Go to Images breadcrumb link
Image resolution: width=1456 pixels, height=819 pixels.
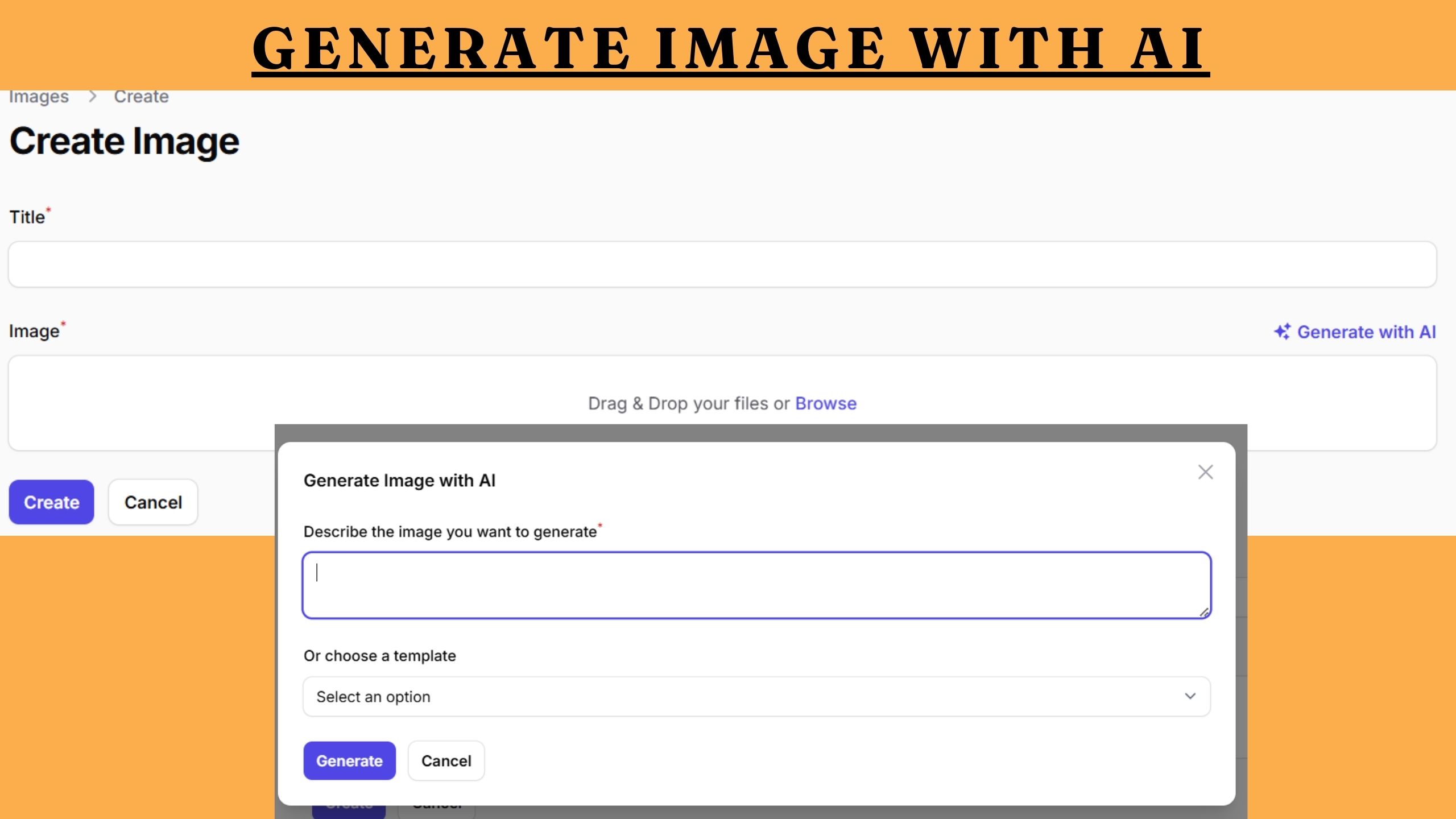tap(39, 97)
